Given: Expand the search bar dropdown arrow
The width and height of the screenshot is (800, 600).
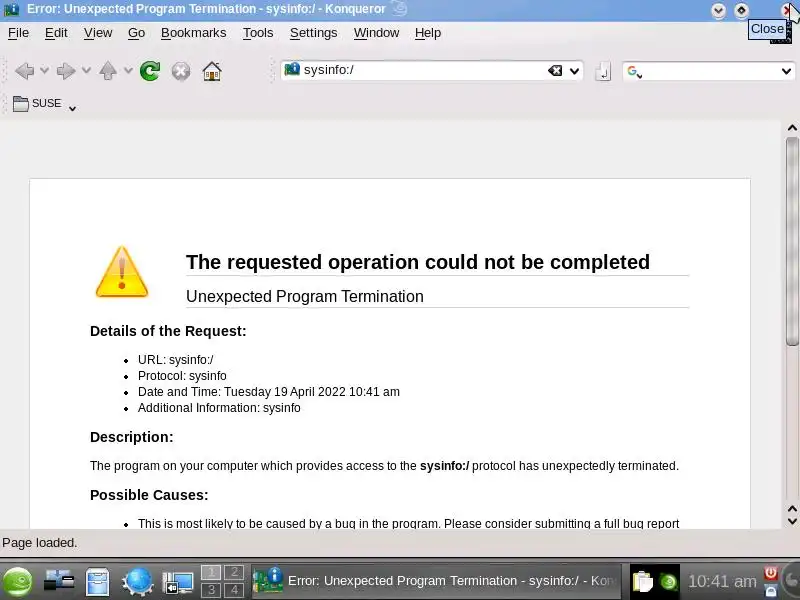Looking at the screenshot, I should click(x=786, y=71).
